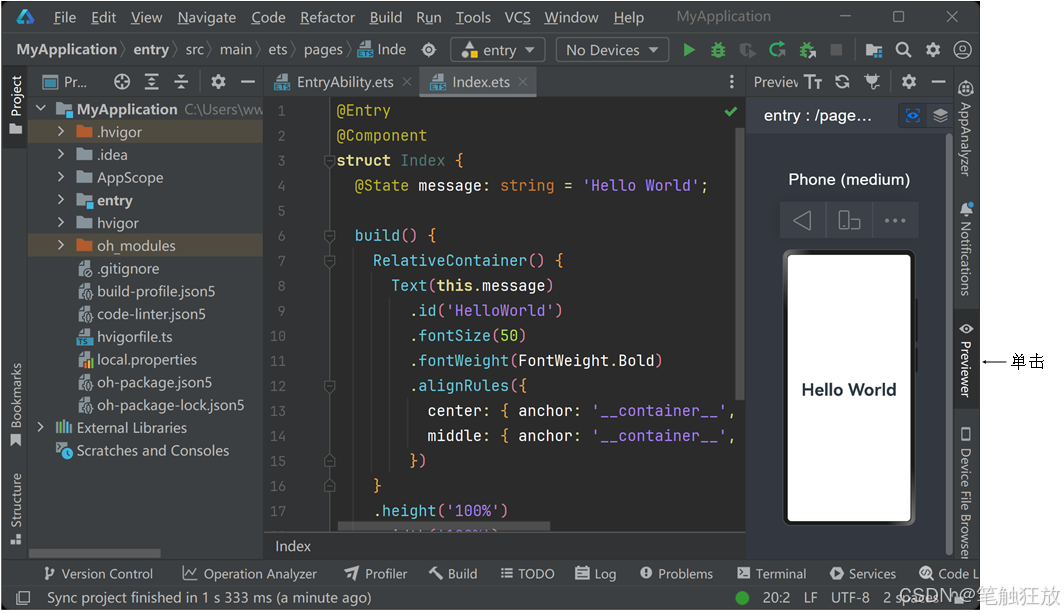
Task: Open the Problems tool window
Action: coord(676,574)
